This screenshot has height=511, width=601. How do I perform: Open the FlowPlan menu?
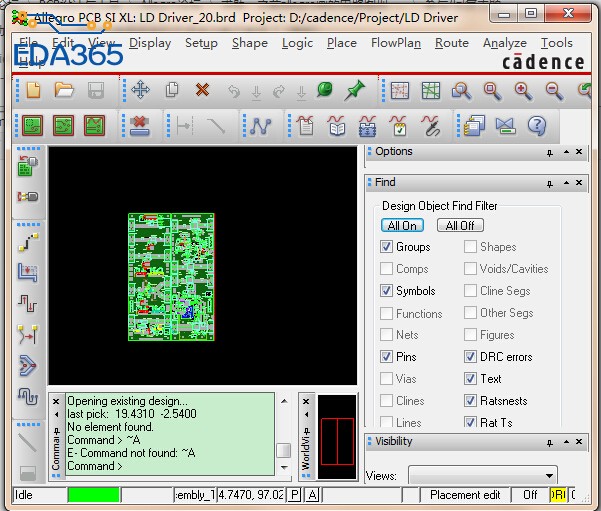pyautogui.click(x=396, y=43)
